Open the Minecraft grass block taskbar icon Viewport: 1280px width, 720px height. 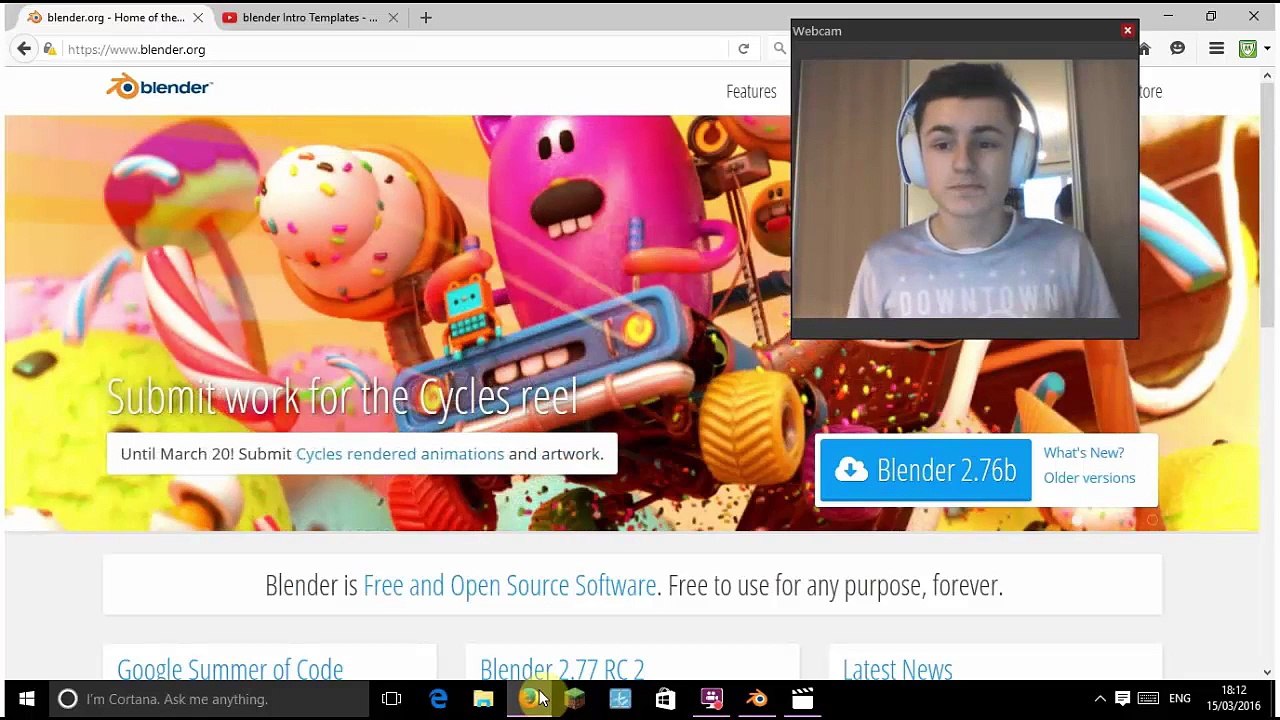574,699
